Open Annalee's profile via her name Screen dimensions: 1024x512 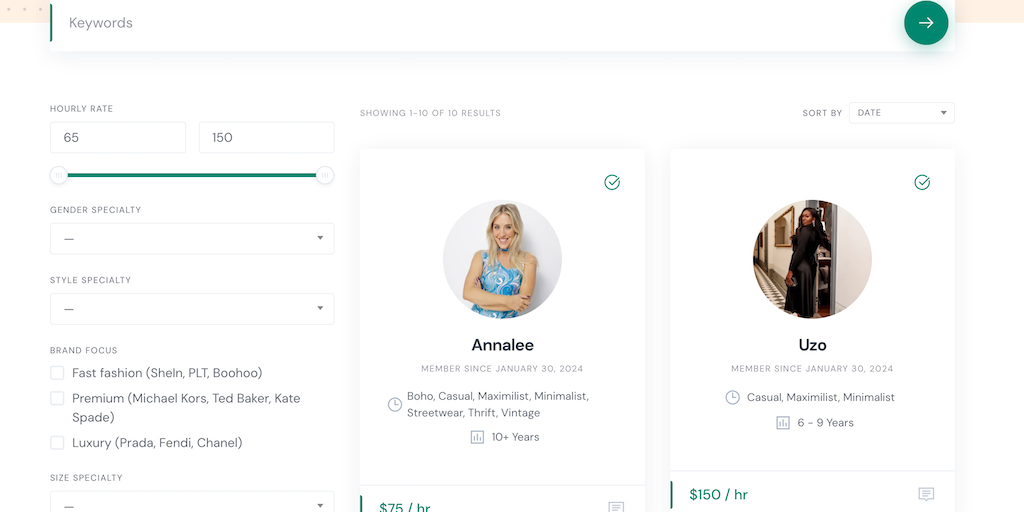[x=502, y=345]
